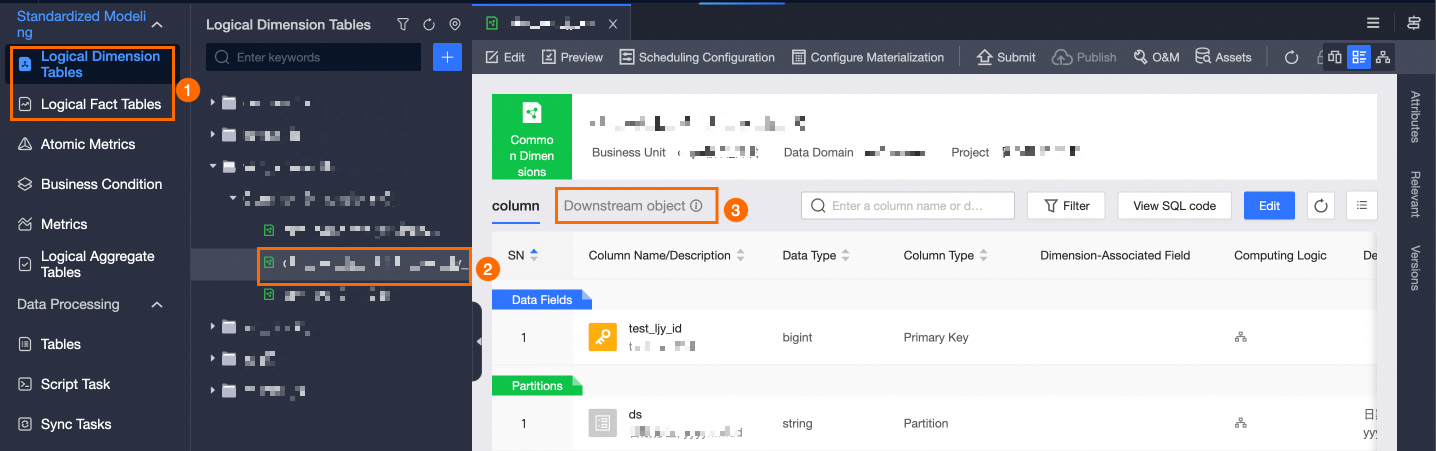Collapse the Standardized Modeling section
Viewport: 1436px width, 451px height.
tap(157, 24)
